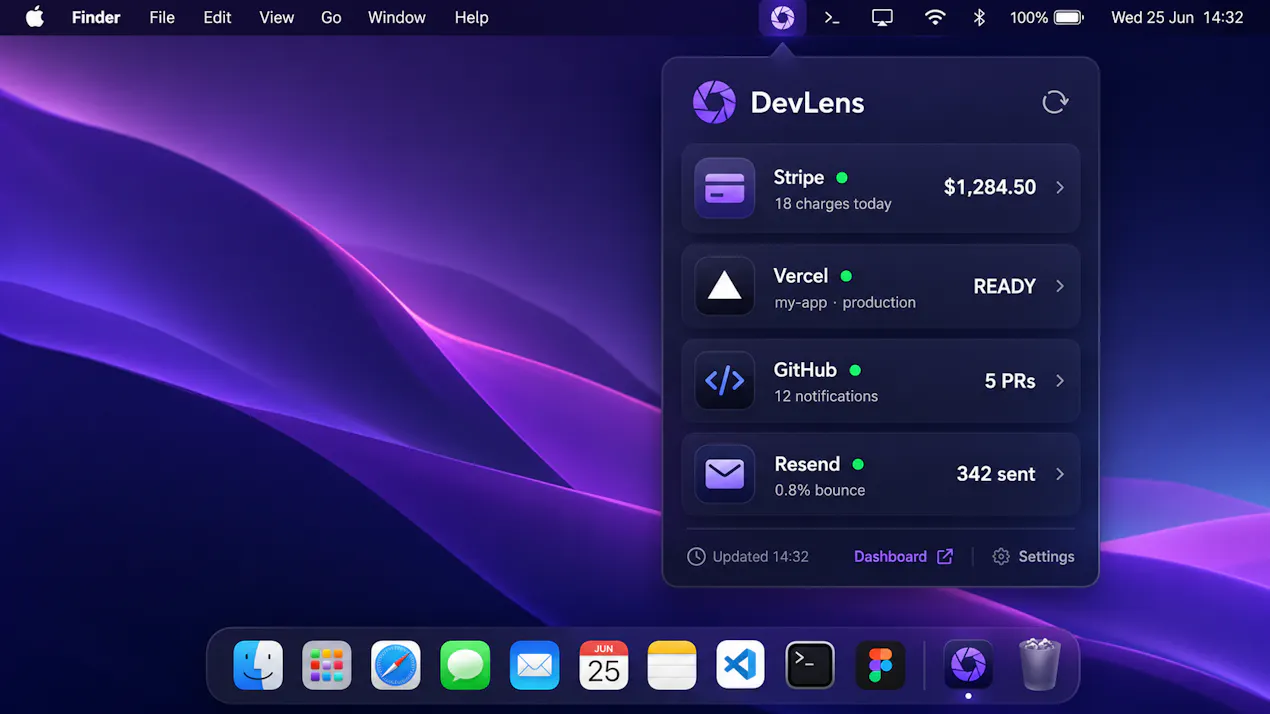Click the green status dot beside Vercel
1270x714 pixels.
pyautogui.click(x=846, y=276)
